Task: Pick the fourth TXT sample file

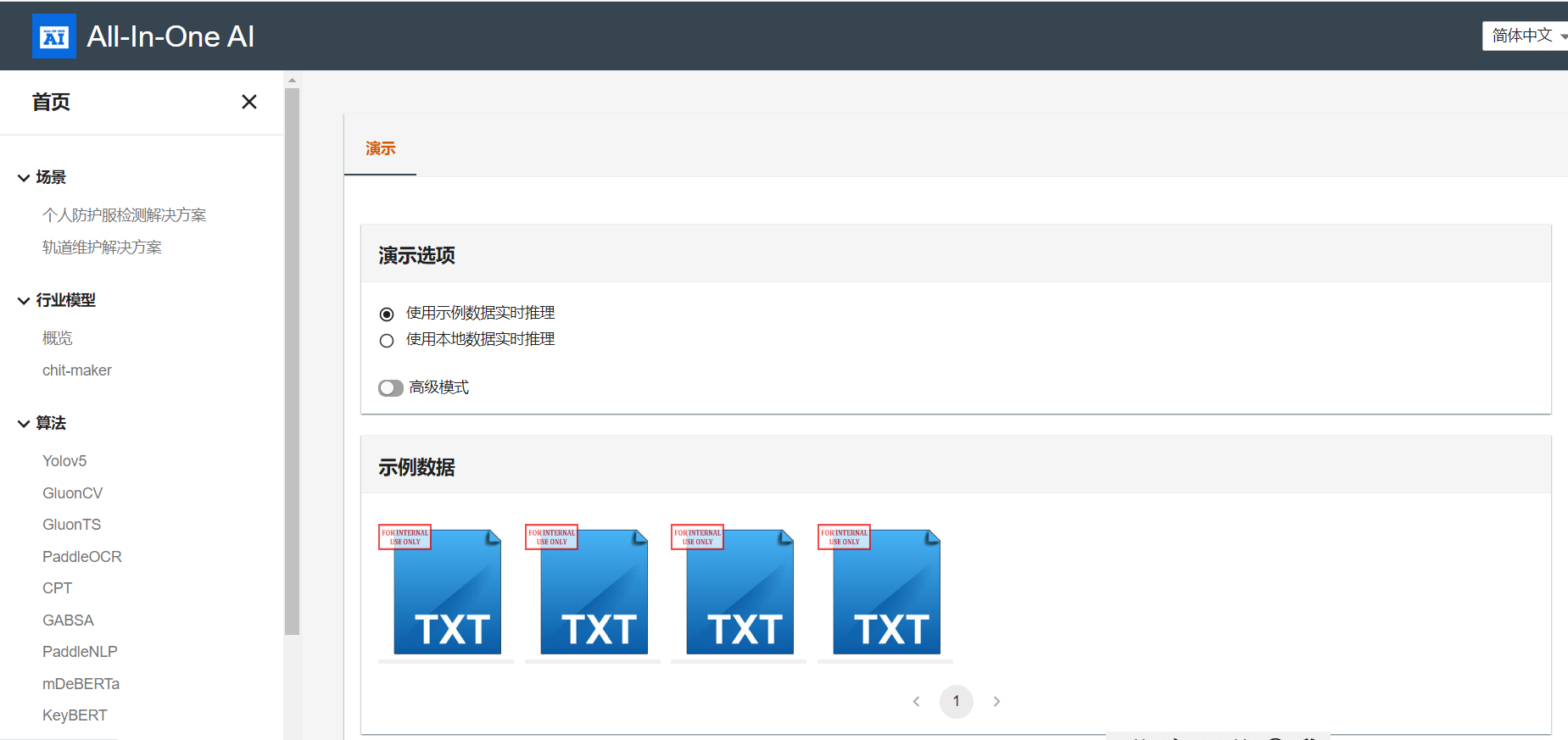Action: coord(885,592)
